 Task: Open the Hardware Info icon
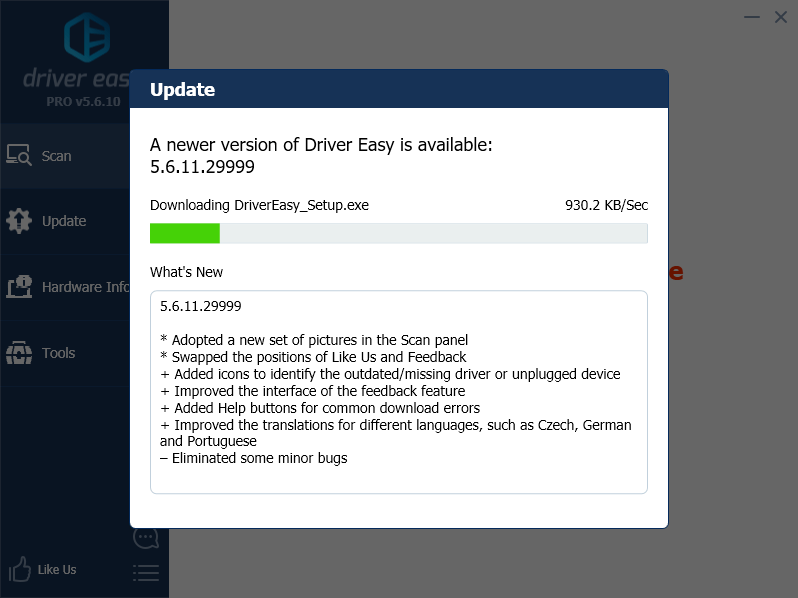(x=19, y=287)
